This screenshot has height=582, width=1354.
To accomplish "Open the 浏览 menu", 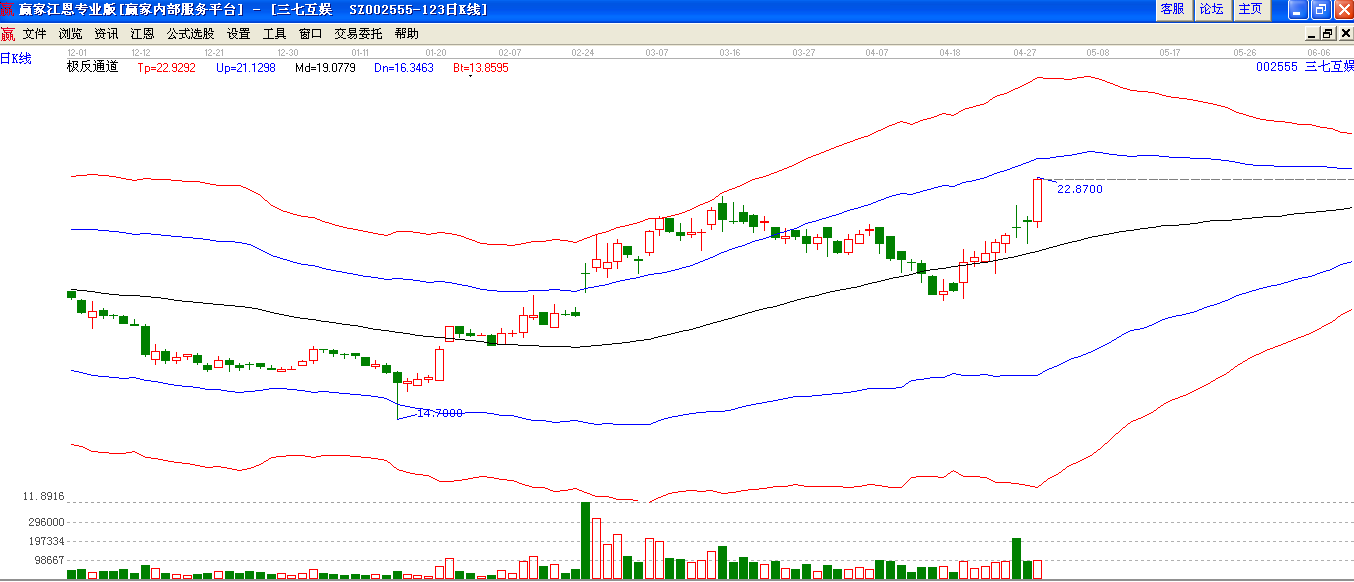I will [71, 33].
